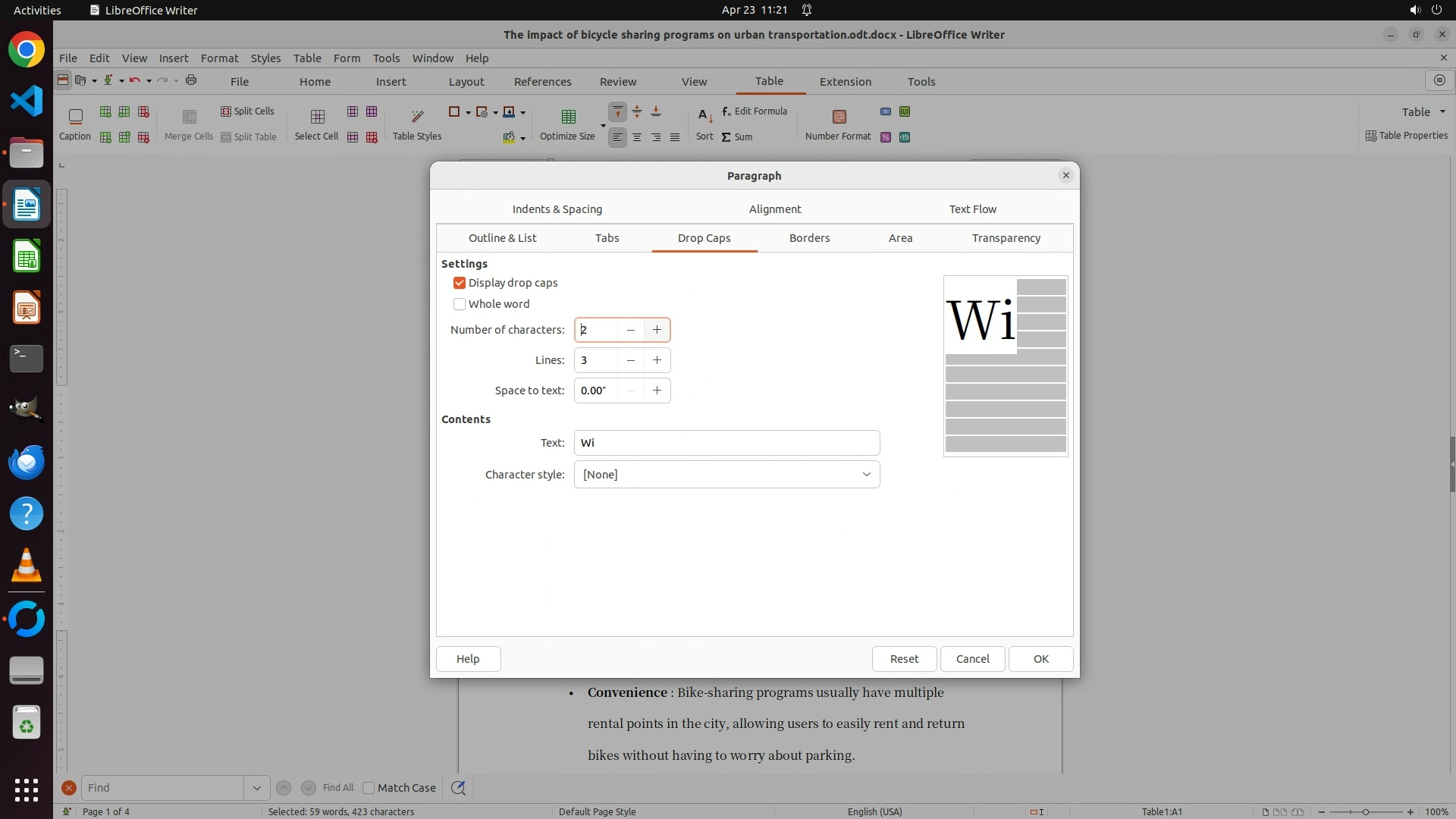Toggle the Match Case checkbox
Screen dimensions: 1456x819
tap(369, 788)
